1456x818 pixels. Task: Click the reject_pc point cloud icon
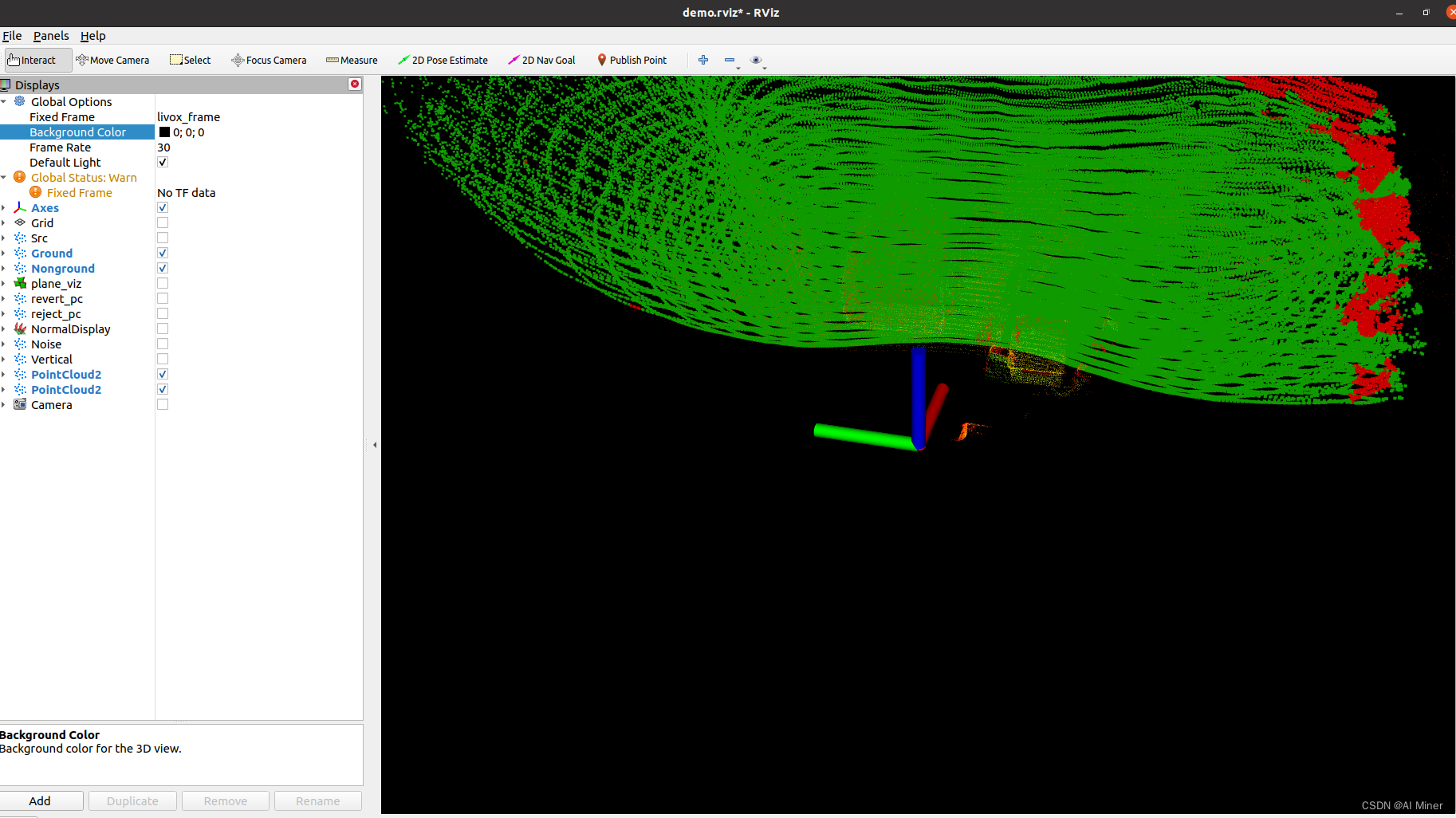click(20, 313)
